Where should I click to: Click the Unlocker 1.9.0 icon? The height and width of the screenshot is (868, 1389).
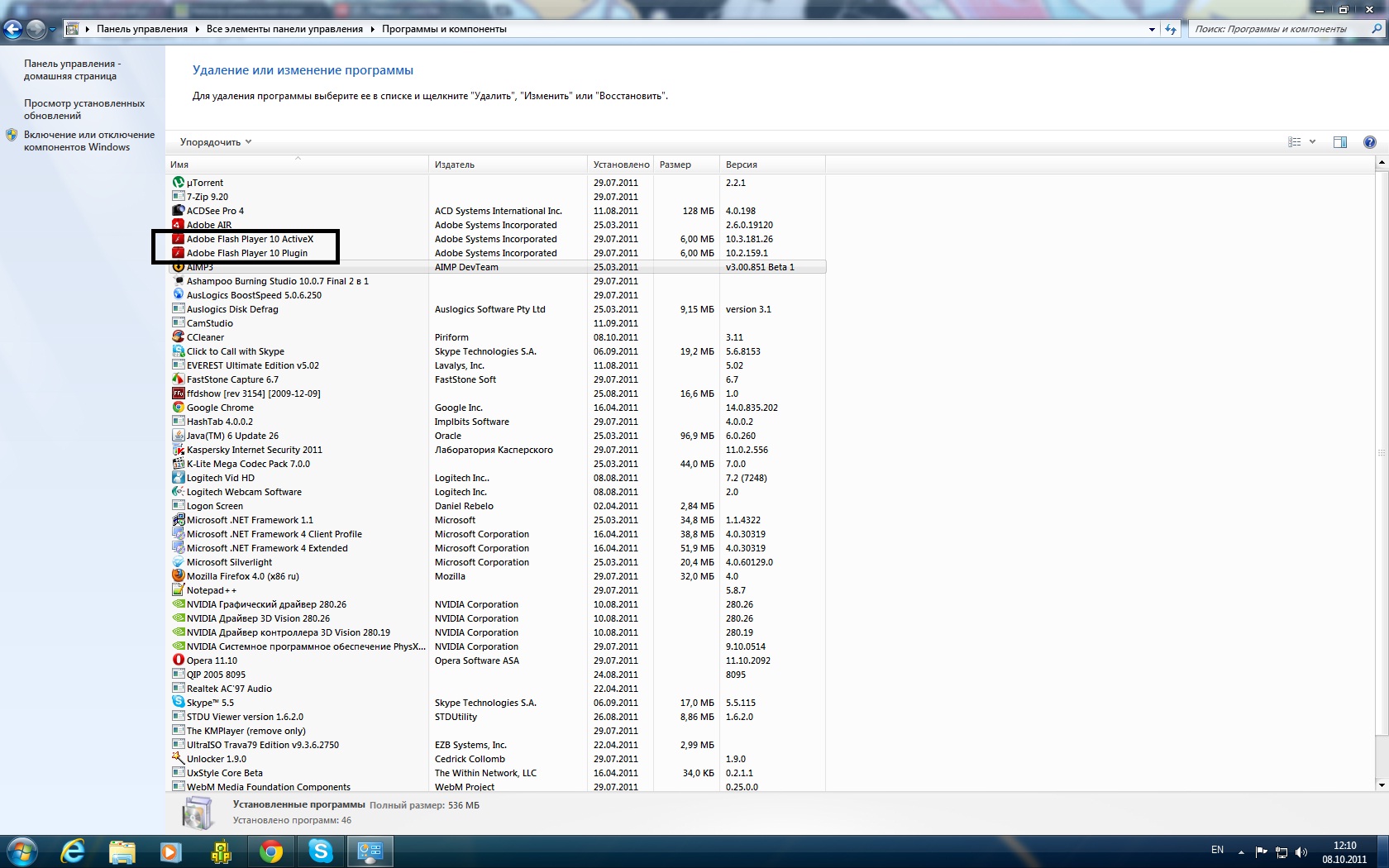pos(178,759)
